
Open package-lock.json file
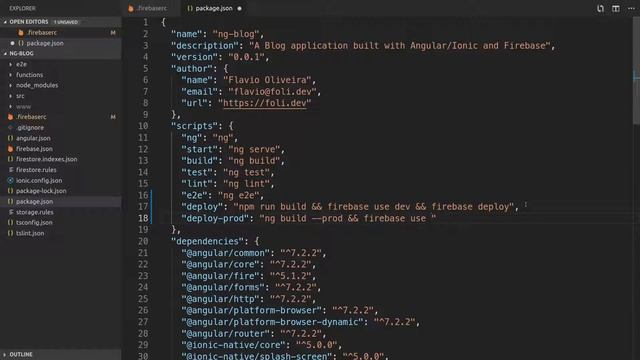tap(41, 191)
